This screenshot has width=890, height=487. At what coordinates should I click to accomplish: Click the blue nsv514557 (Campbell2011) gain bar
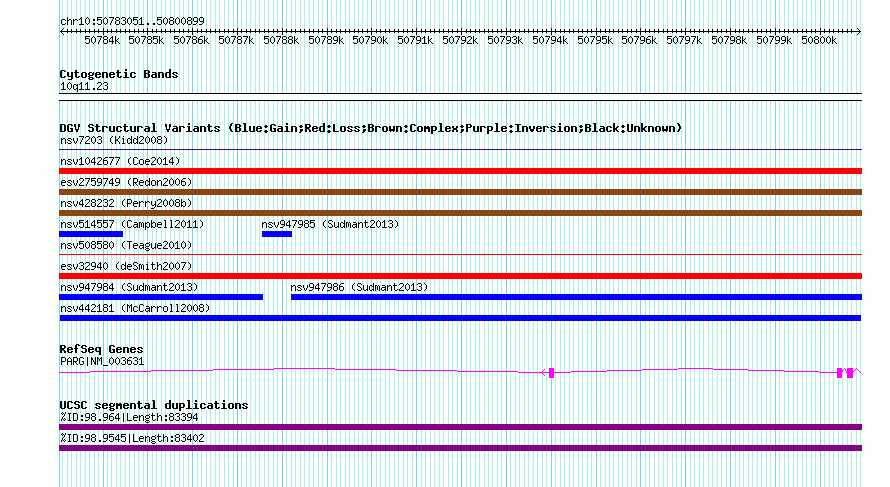(91, 234)
